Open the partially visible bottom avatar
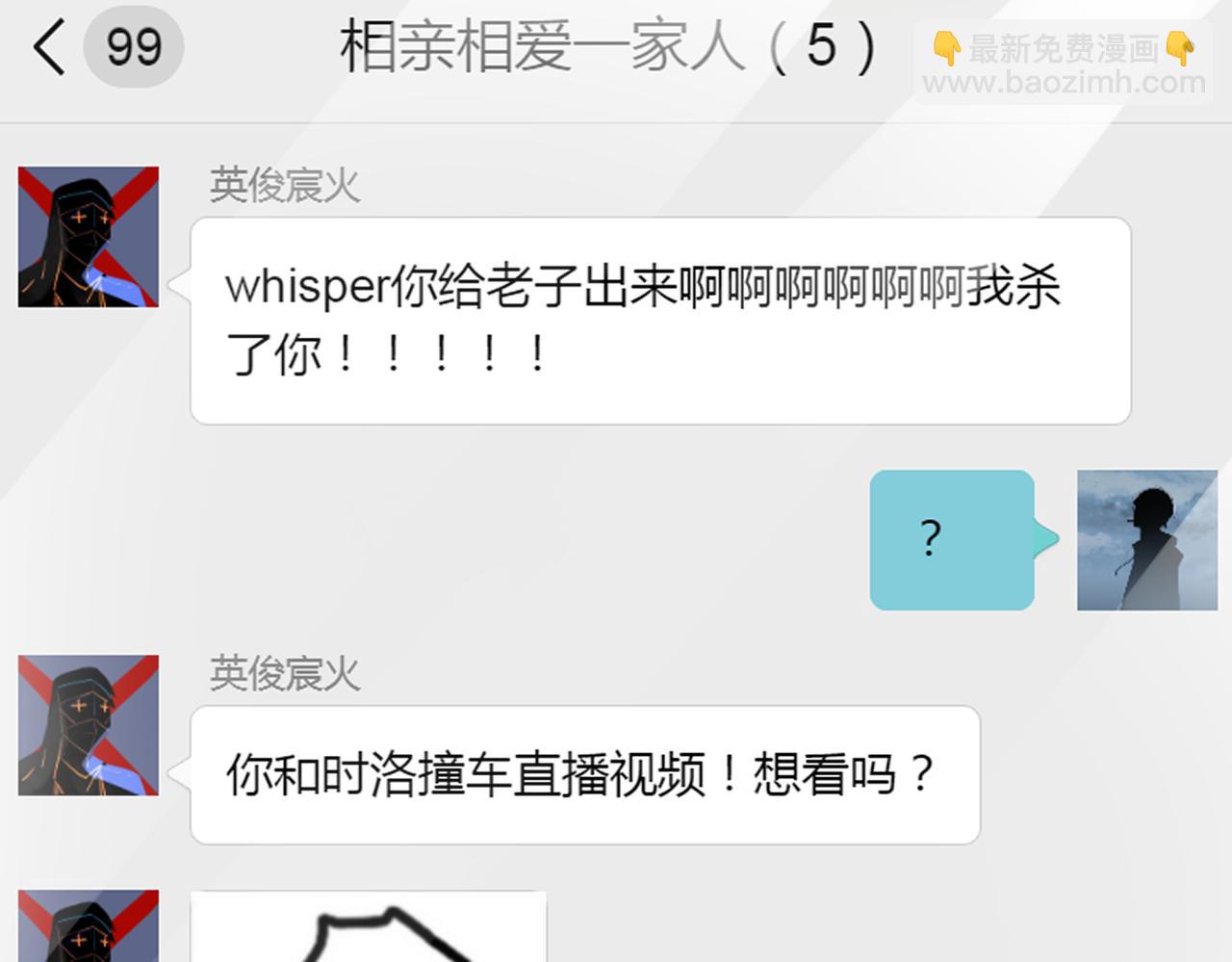Image resolution: width=1232 pixels, height=962 pixels. click(89, 926)
